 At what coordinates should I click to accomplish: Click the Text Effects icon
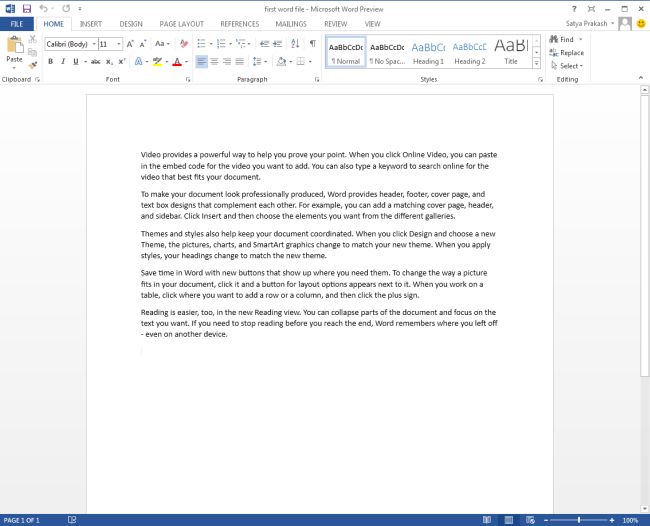[x=138, y=62]
